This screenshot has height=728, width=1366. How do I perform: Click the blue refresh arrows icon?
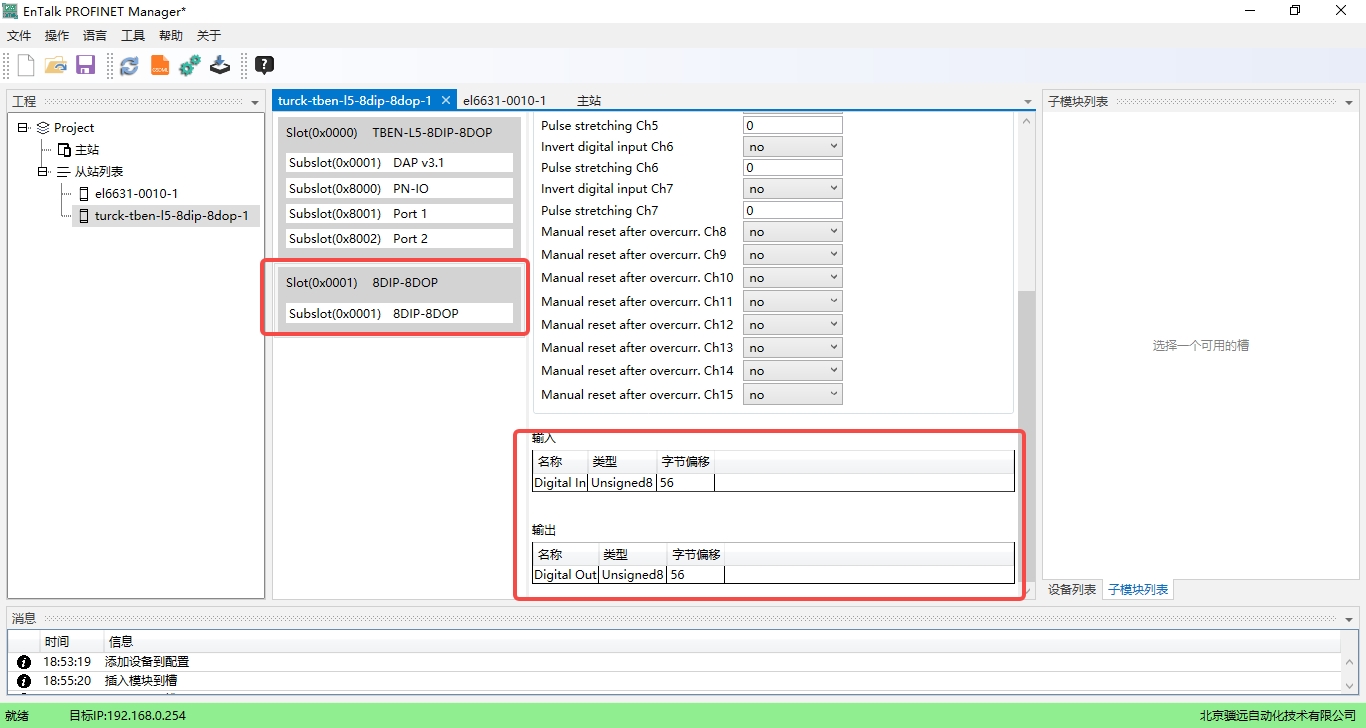click(x=129, y=66)
